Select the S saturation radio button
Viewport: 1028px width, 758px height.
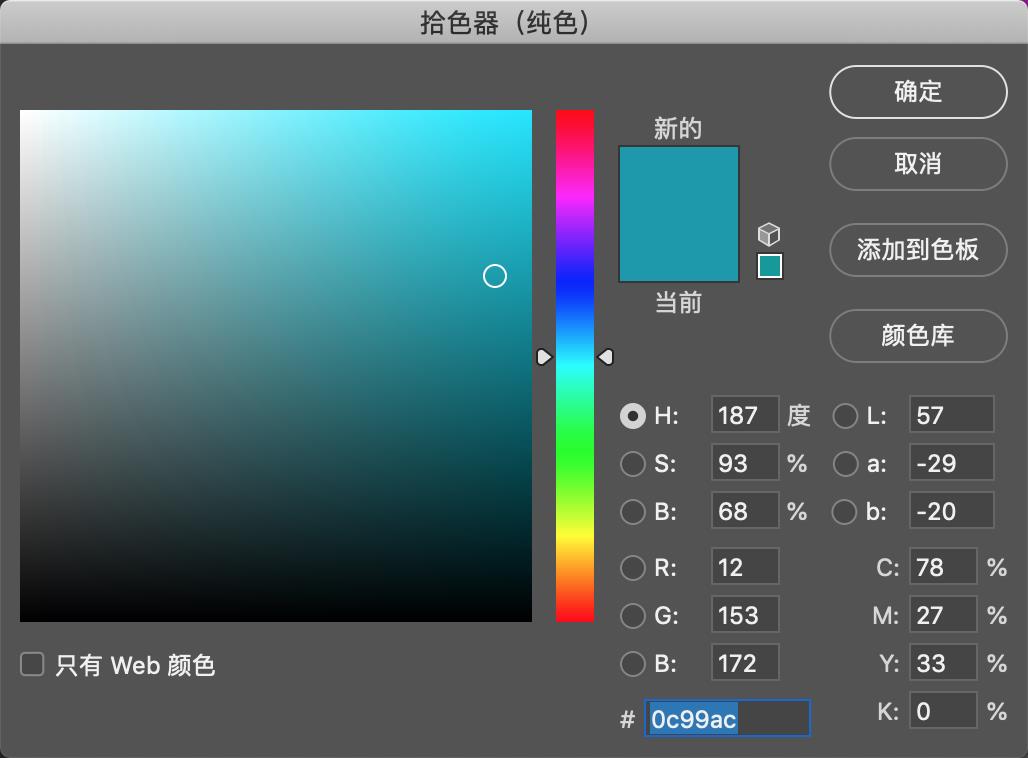point(632,464)
